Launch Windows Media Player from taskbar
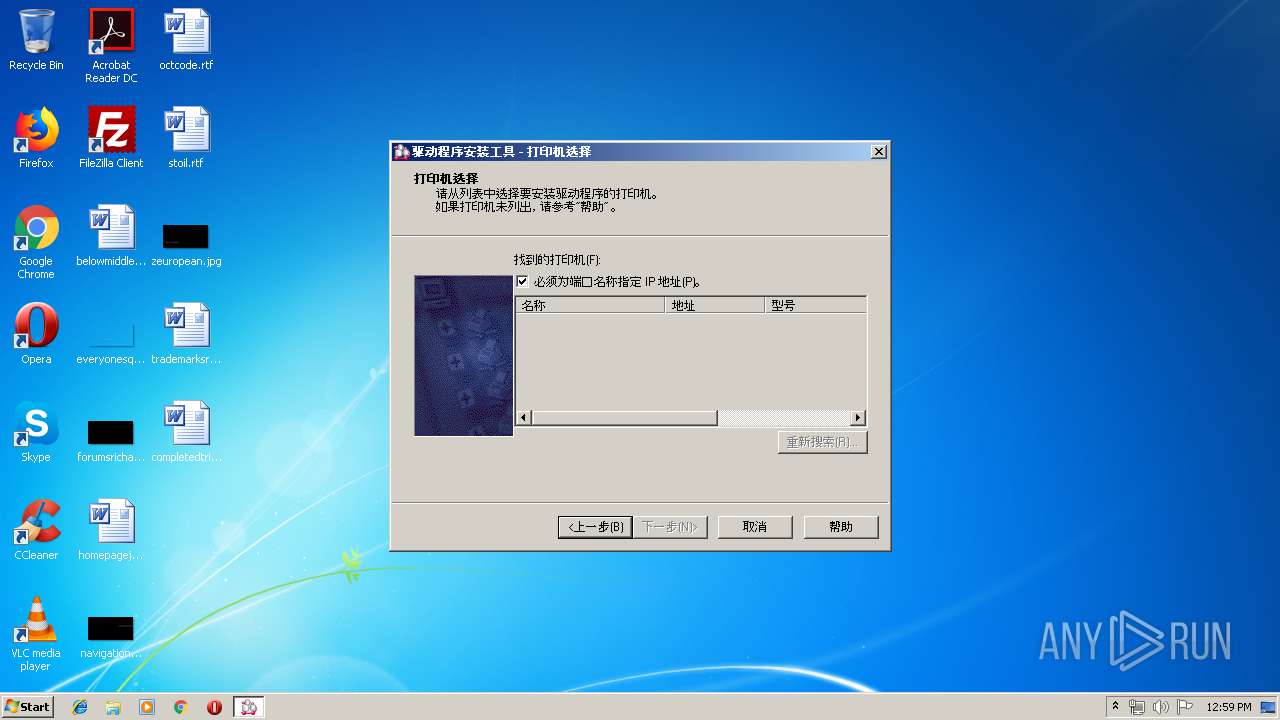The width and height of the screenshot is (1280, 720). (147, 707)
